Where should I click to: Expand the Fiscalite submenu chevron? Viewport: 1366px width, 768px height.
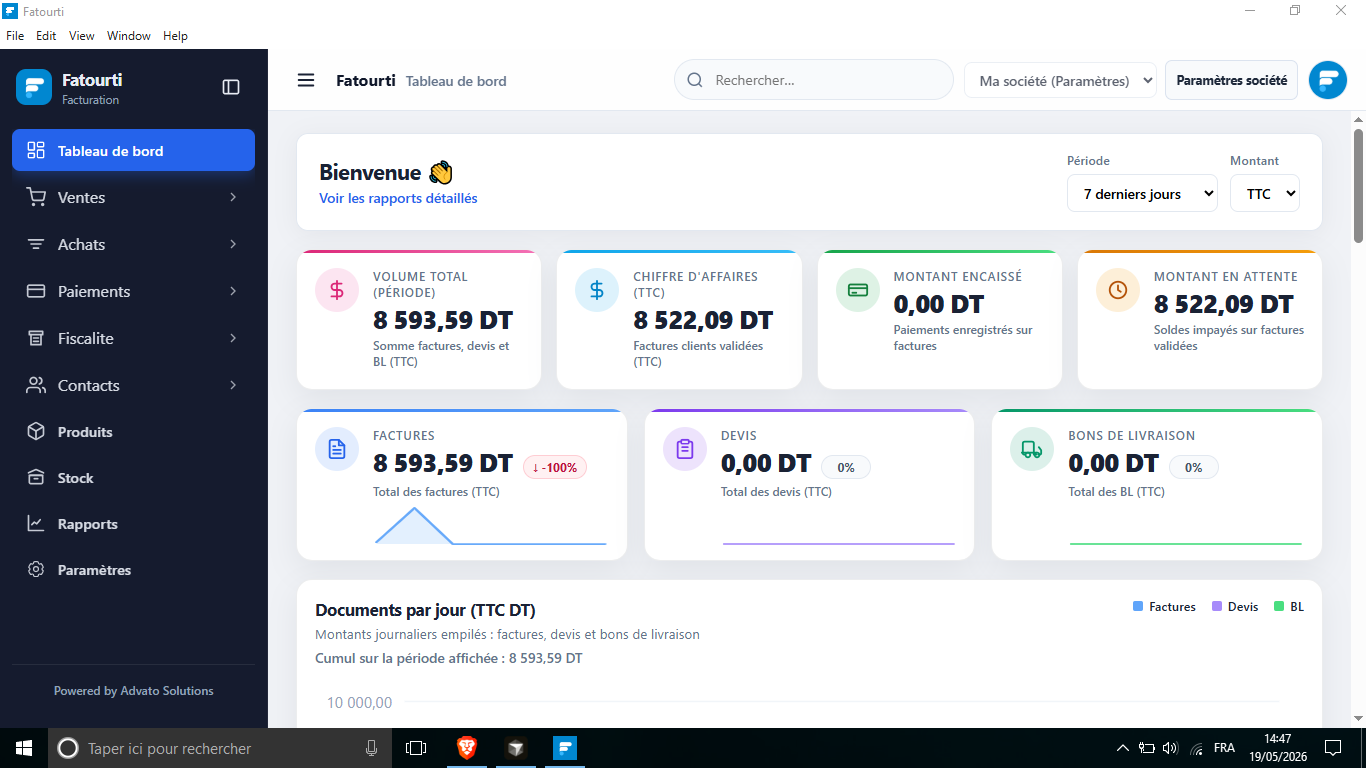233,338
